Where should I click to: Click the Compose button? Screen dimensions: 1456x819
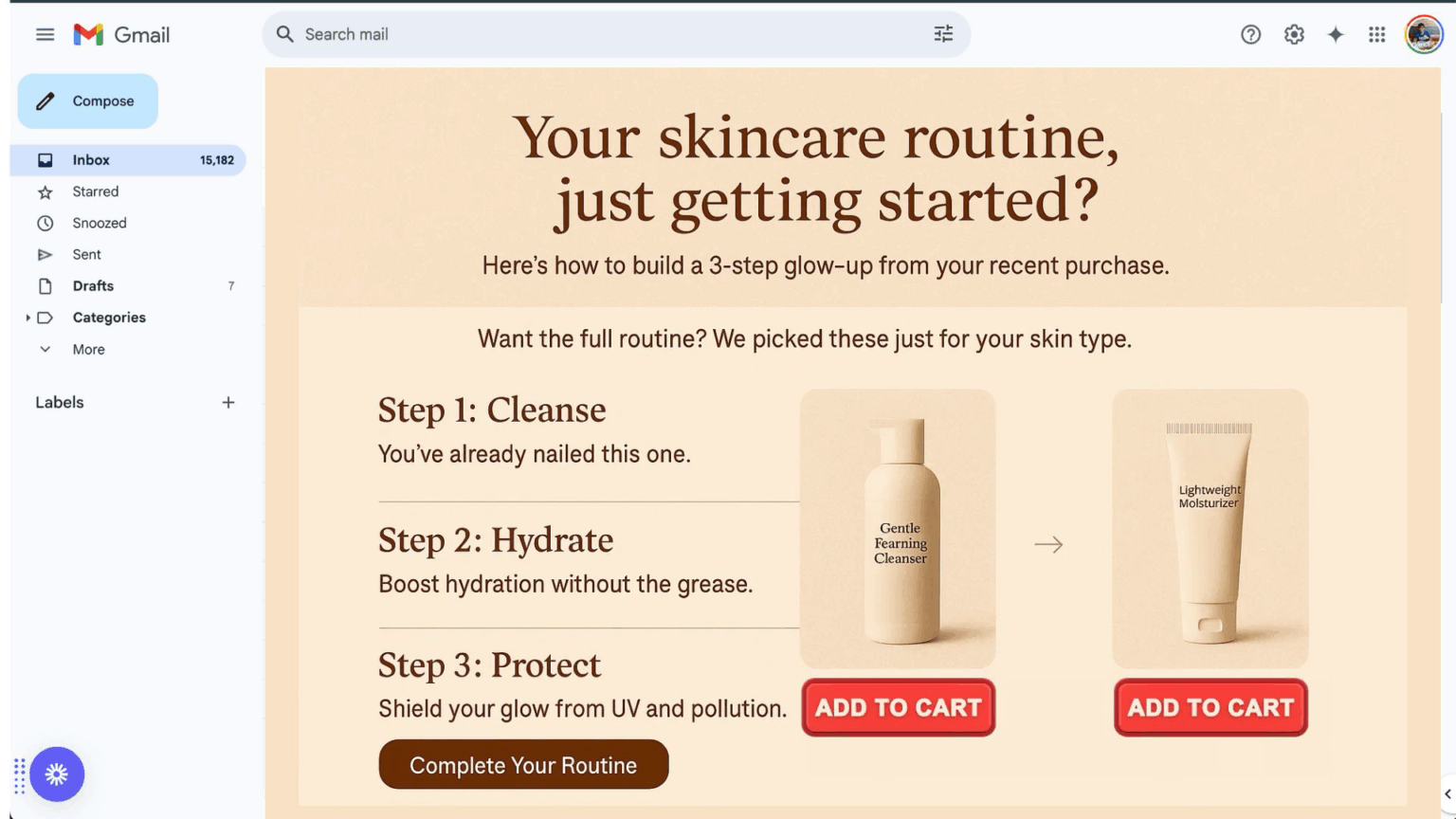[87, 101]
